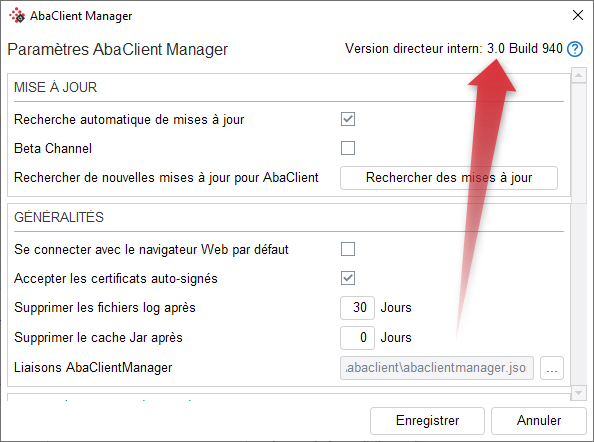Click the Jar cache days field showing 0

pos(357,337)
